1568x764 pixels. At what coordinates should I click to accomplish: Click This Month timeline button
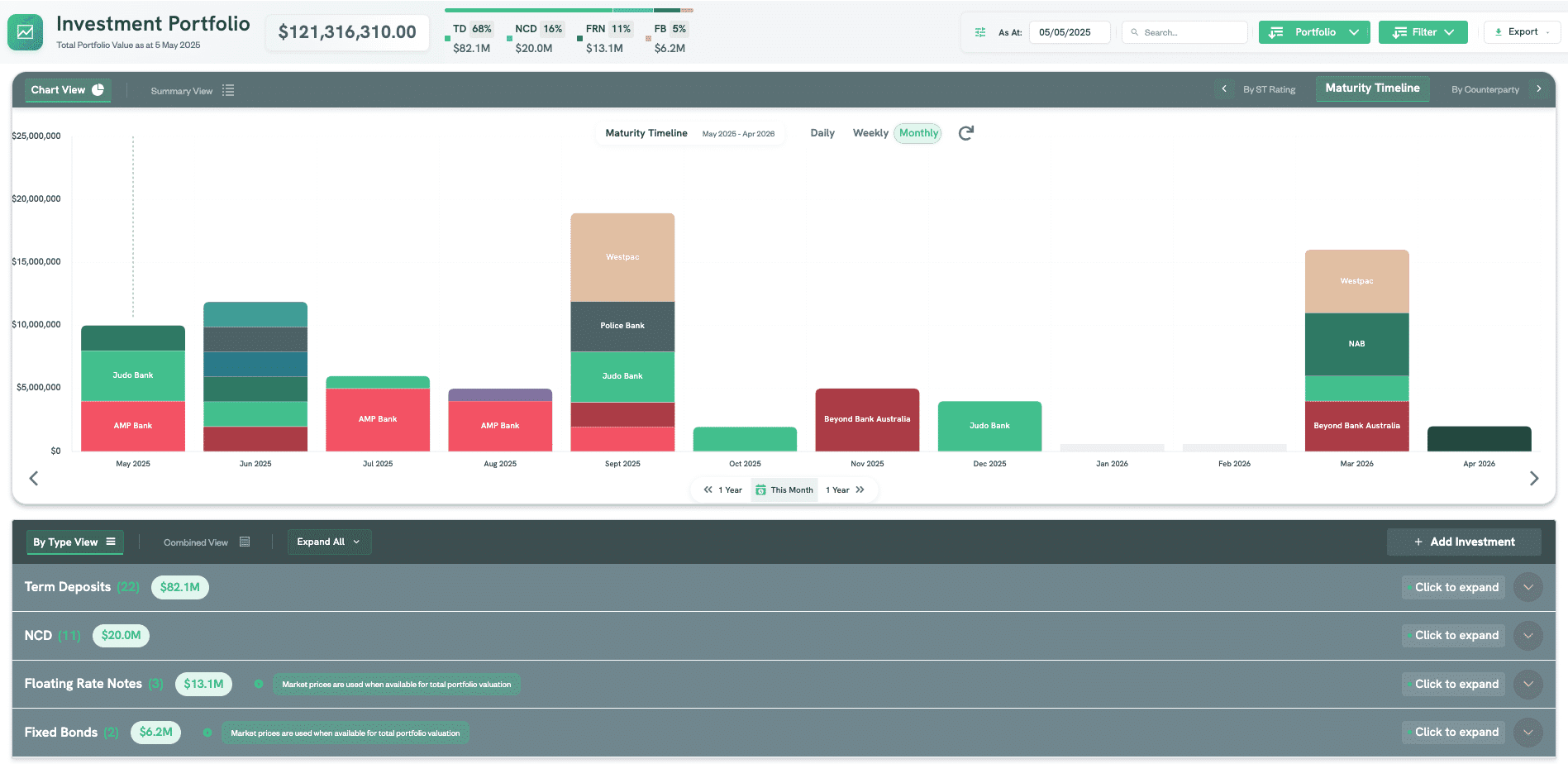(x=784, y=490)
